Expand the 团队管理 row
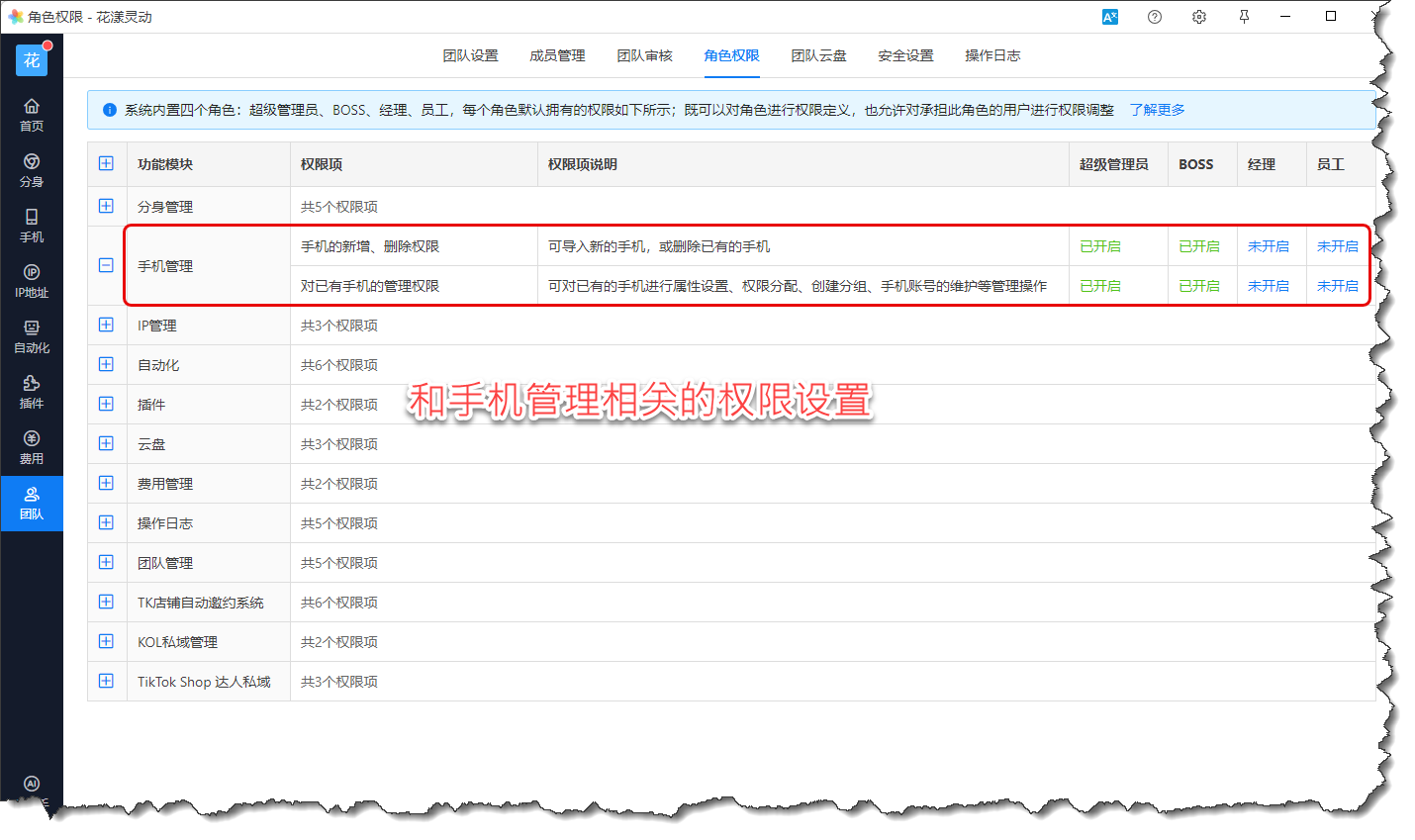Image resolution: width=1415 pixels, height=840 pixels. pos(106,562)
